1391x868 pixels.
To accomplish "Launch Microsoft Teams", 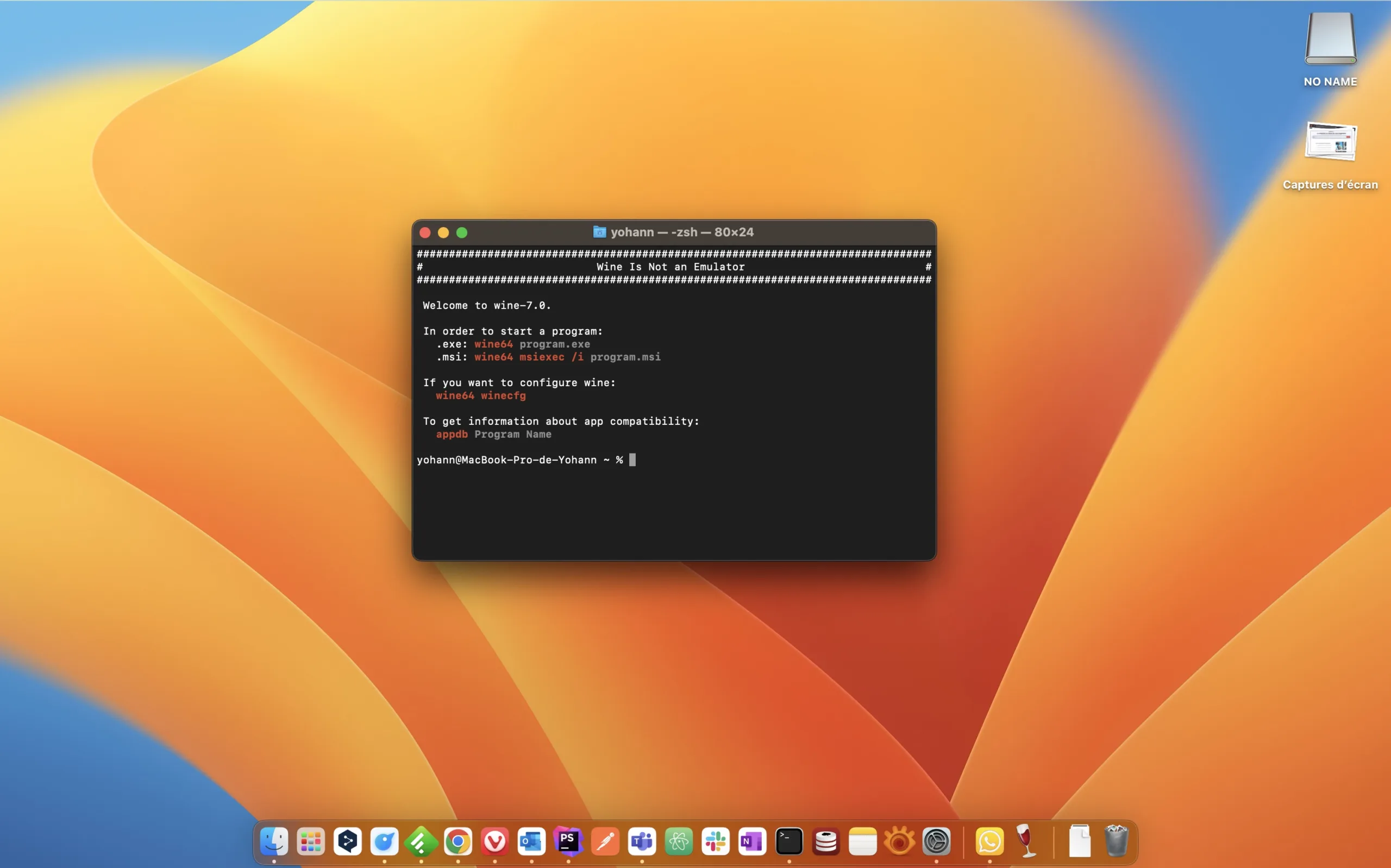I will tap(641, 841).
